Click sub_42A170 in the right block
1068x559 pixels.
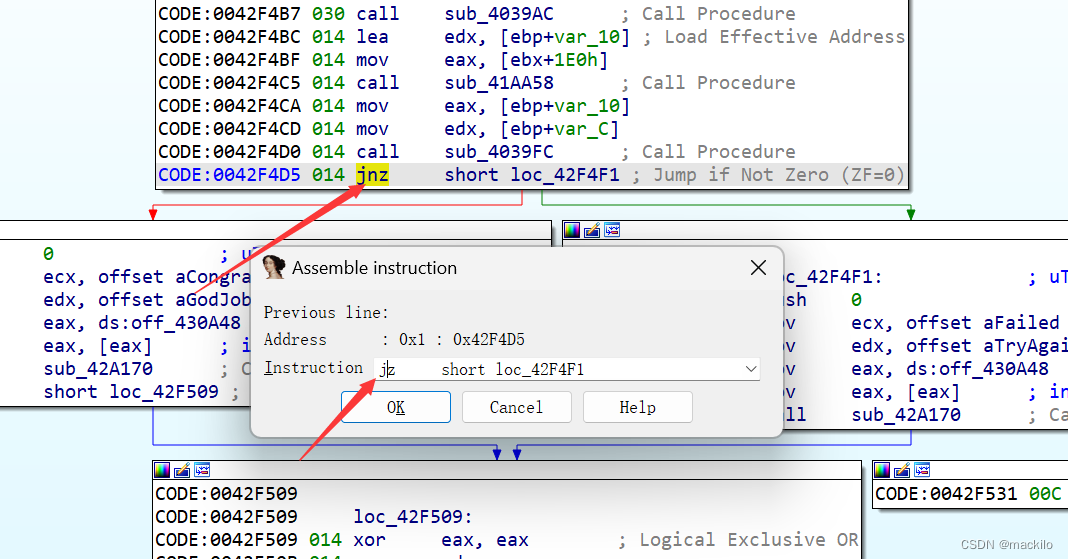click(x=906, y=415)
